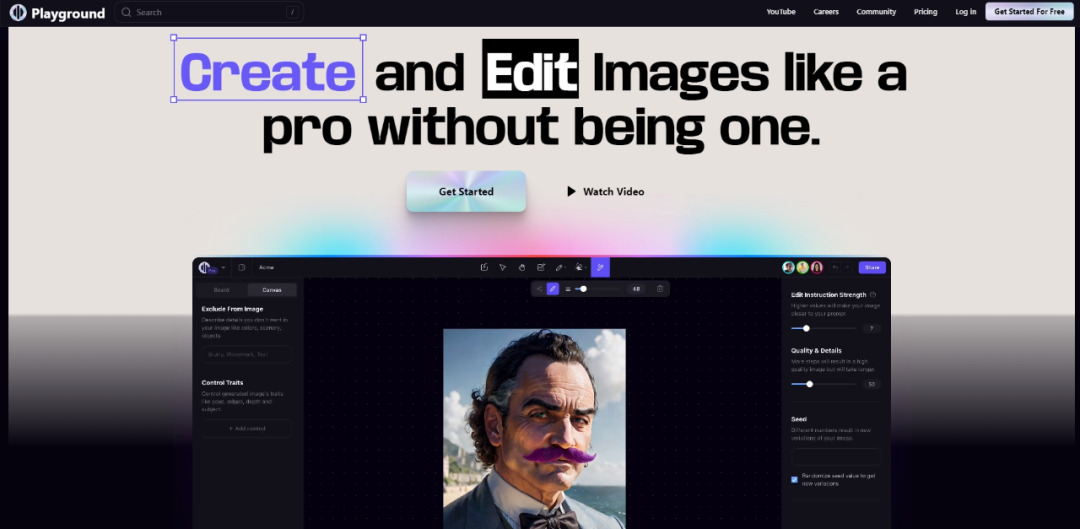Image resolution: width=1080 pixels, height=529 pixels.
Task: Click the trash delete icon in brush bar
Action: [660, 289]
